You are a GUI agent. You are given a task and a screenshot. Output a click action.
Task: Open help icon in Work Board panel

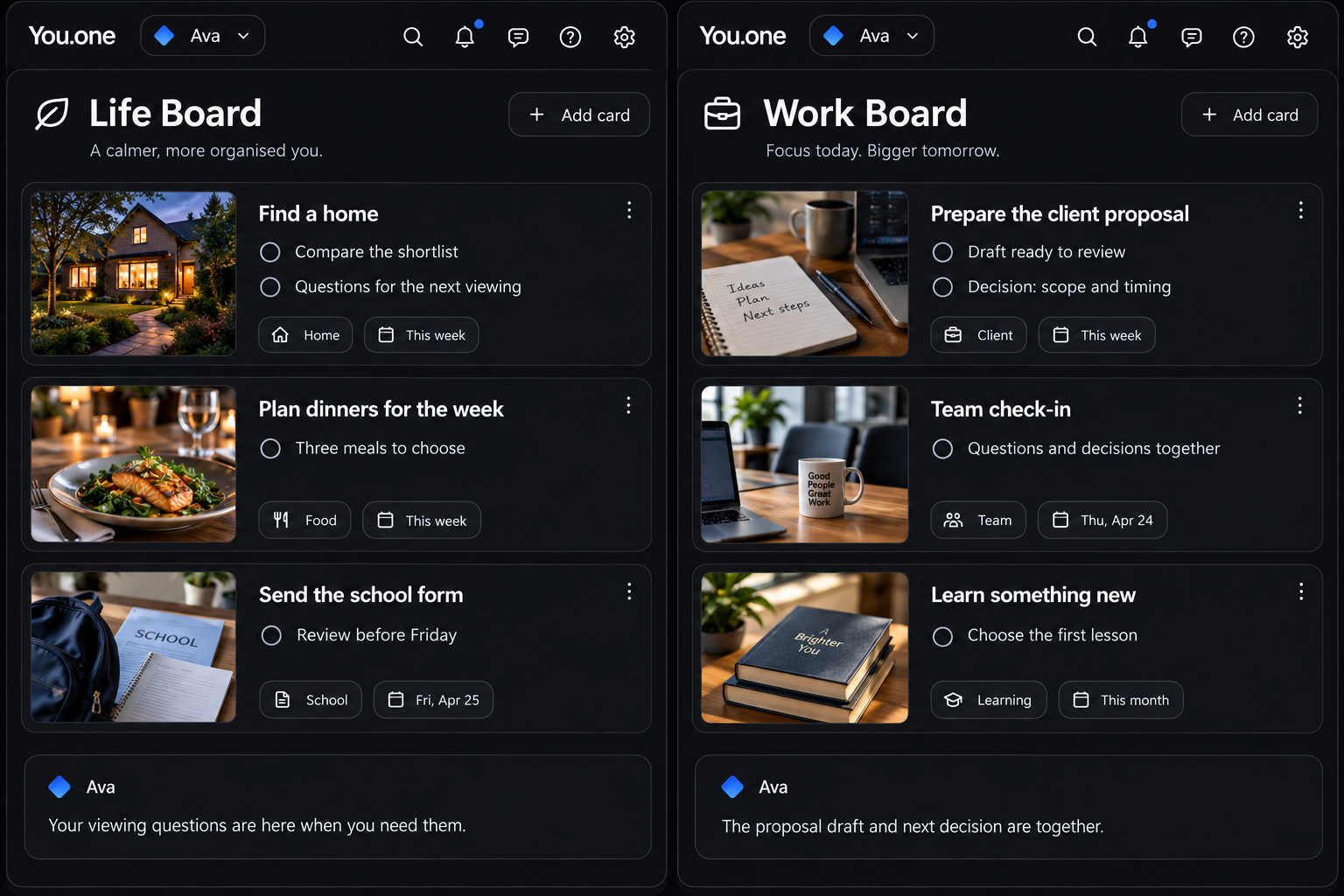click(x=1243, y=37)
